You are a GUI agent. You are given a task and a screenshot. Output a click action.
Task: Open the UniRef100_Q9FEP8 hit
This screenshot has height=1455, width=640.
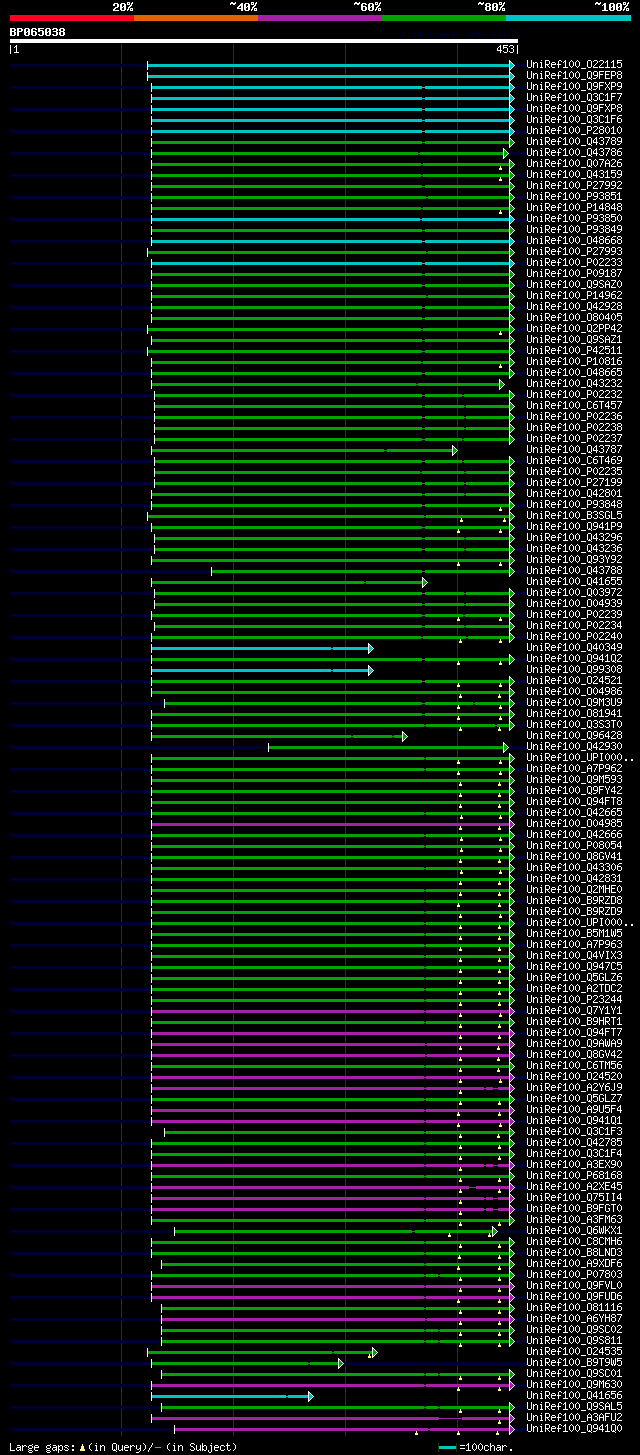[574, 76]
